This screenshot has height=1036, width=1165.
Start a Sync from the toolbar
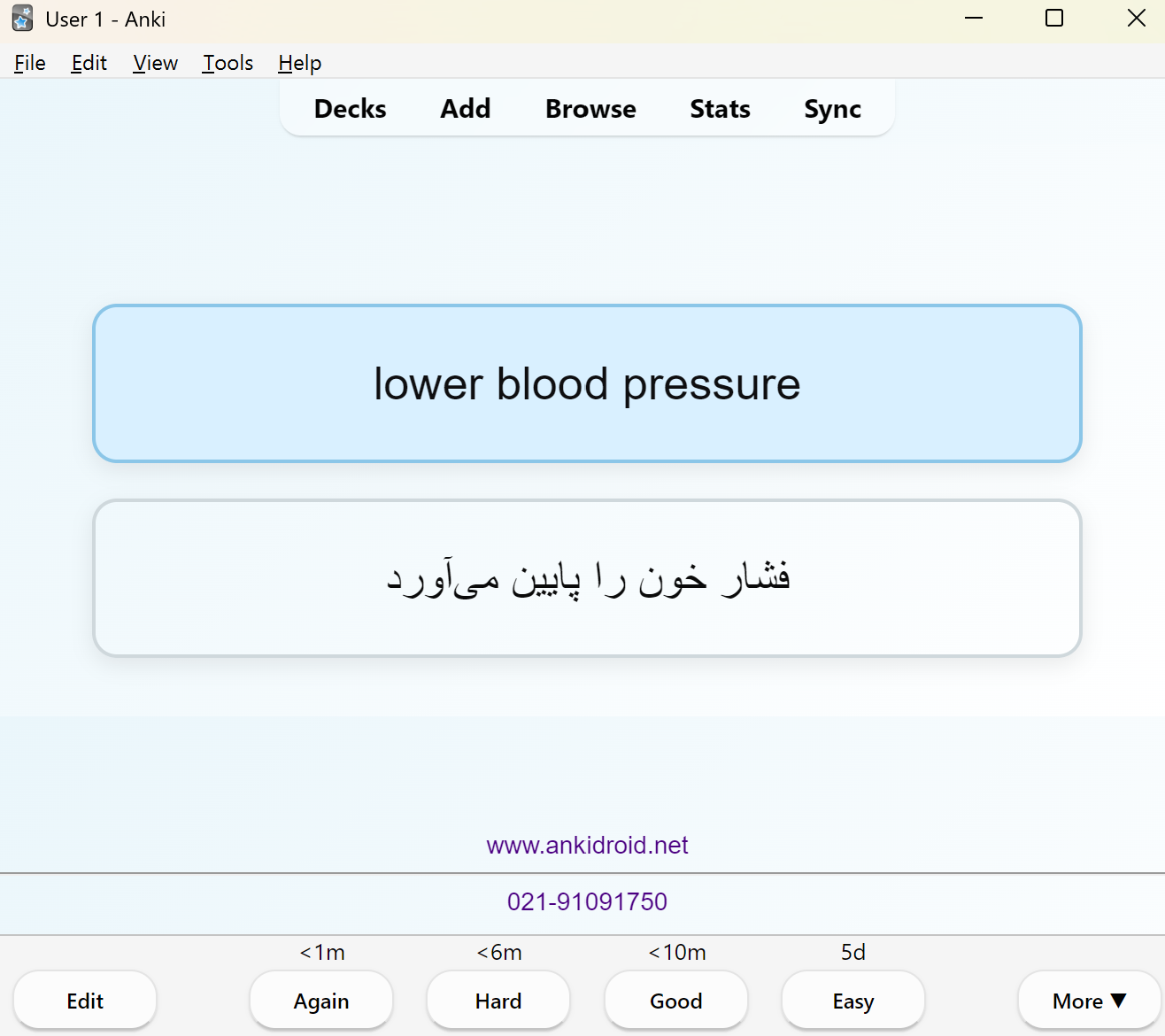click(832, 109)
